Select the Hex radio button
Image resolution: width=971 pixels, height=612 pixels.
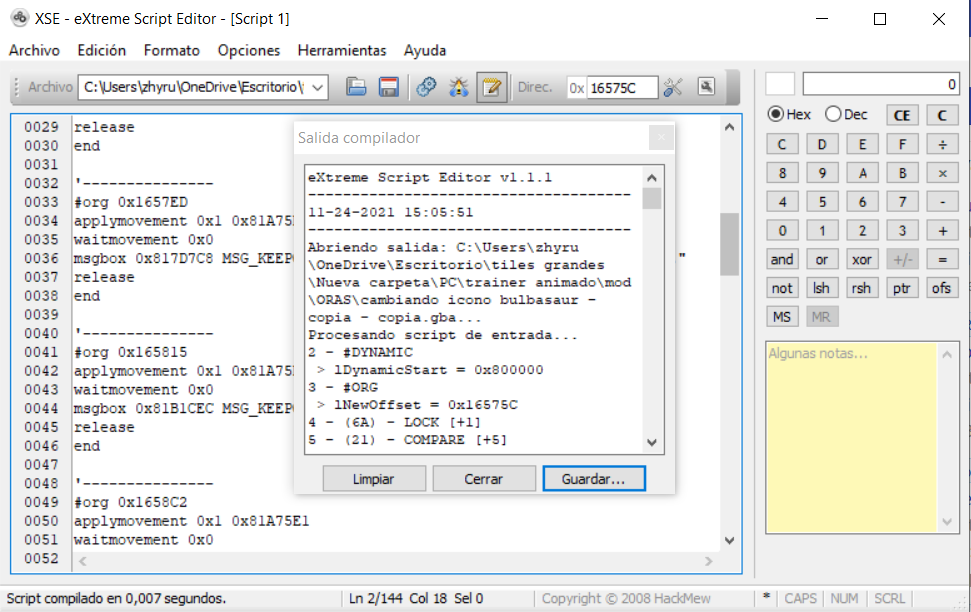(775, 115)
